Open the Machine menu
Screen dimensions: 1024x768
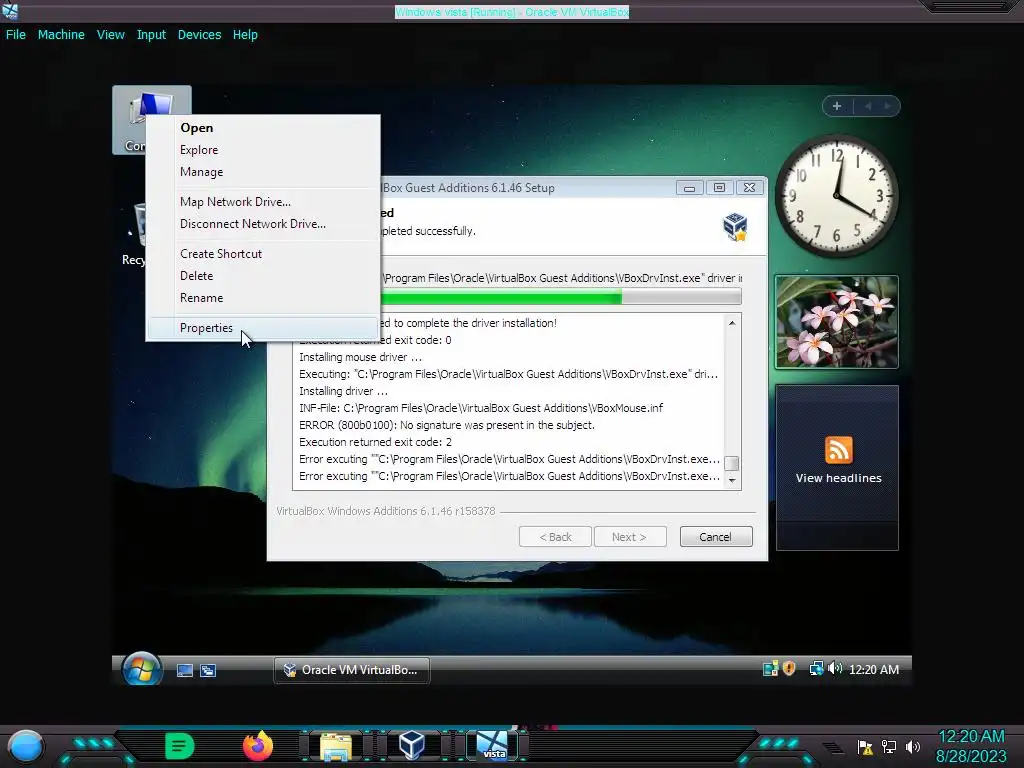pos(61,35)
